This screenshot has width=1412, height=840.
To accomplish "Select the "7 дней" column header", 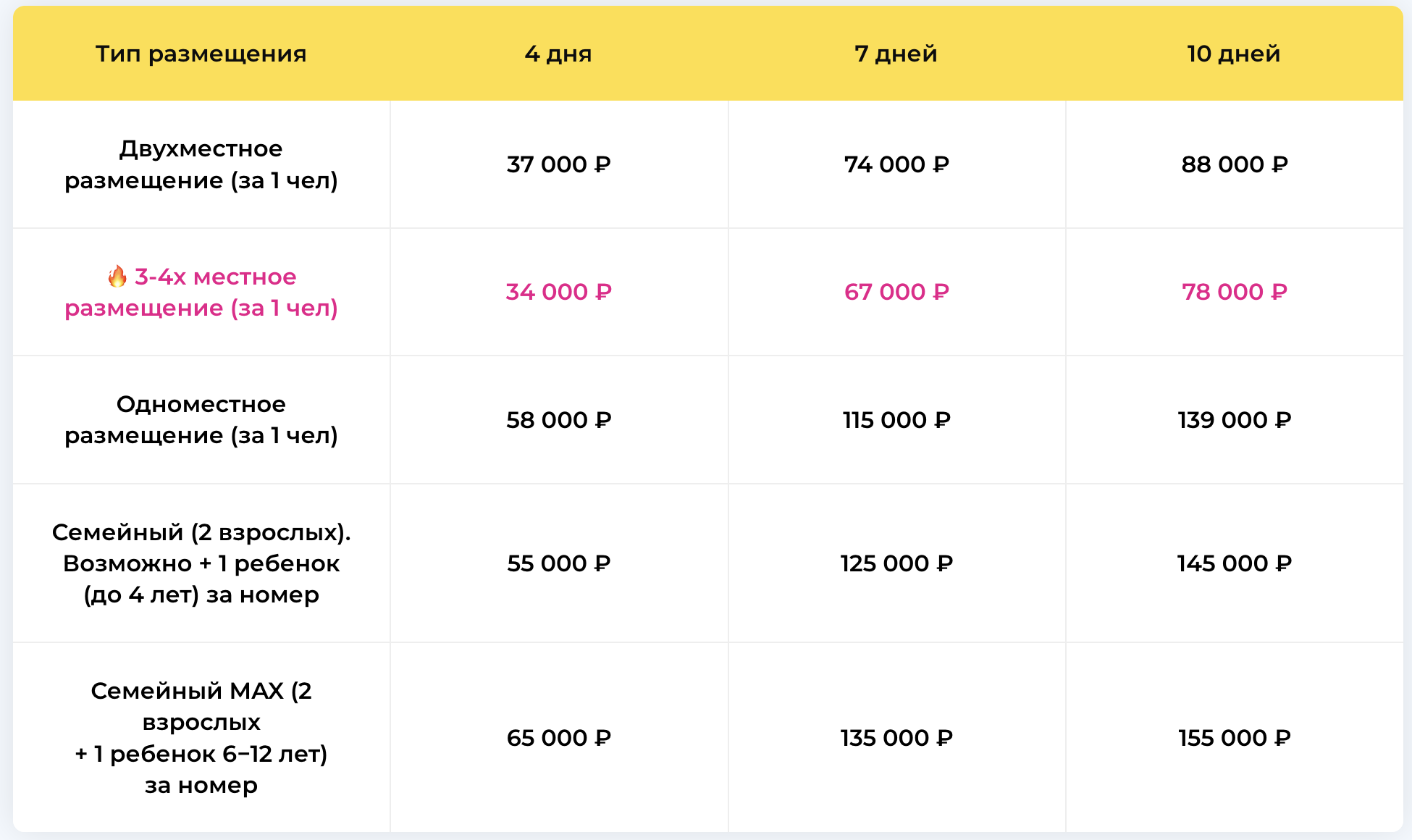I will (896, 54).
